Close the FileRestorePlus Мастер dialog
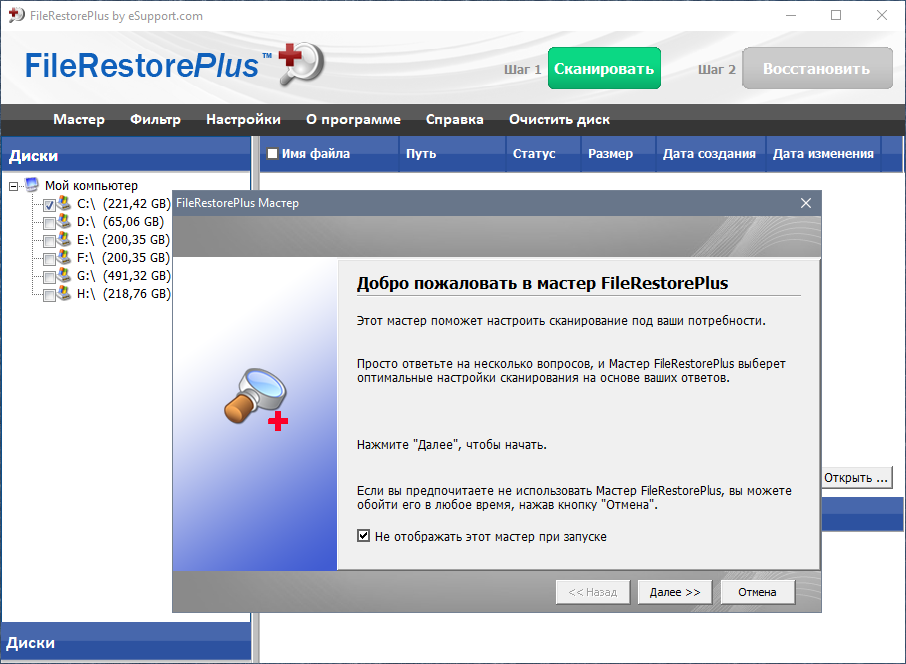 pos(806,203)
